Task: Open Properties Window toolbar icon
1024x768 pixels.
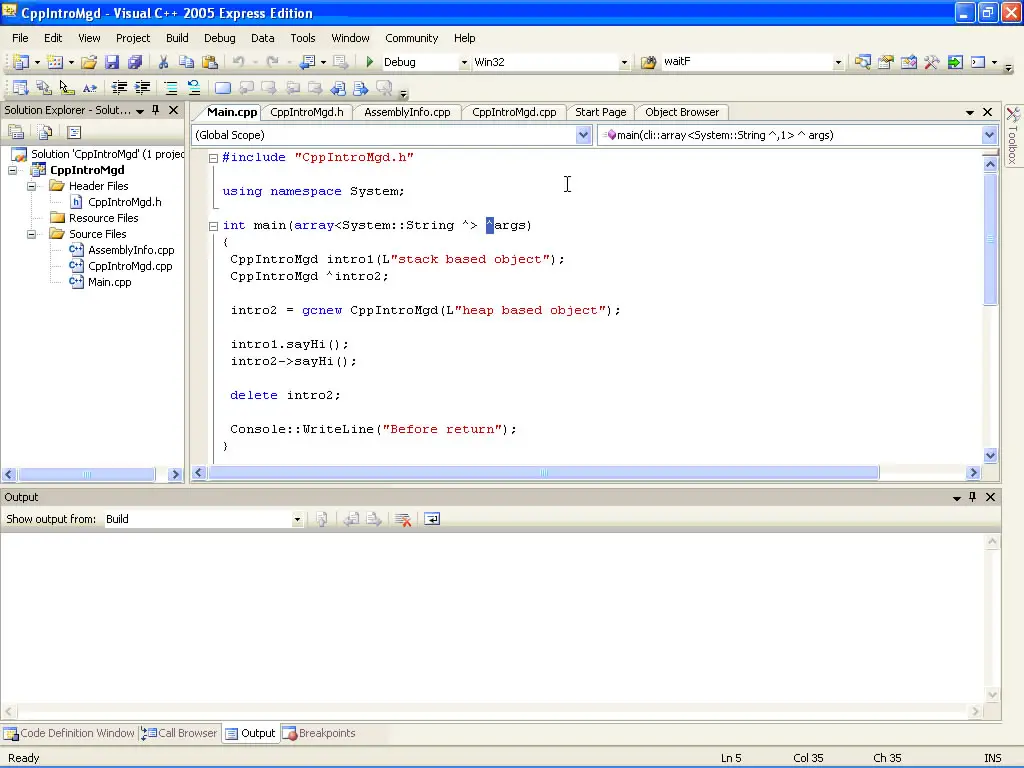Action: pos(886,62)
